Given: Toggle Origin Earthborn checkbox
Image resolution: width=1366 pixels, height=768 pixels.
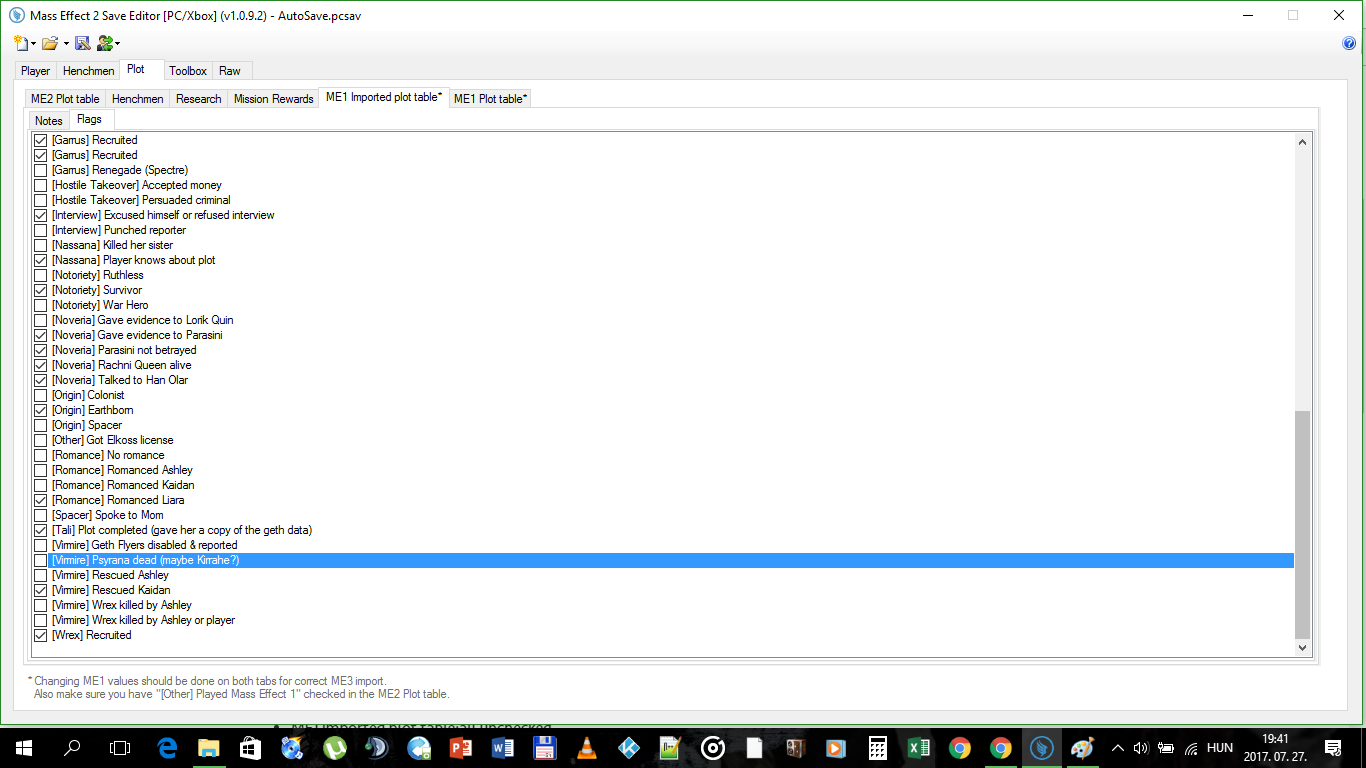Looking at the screenshot, I should click(41, 410).
